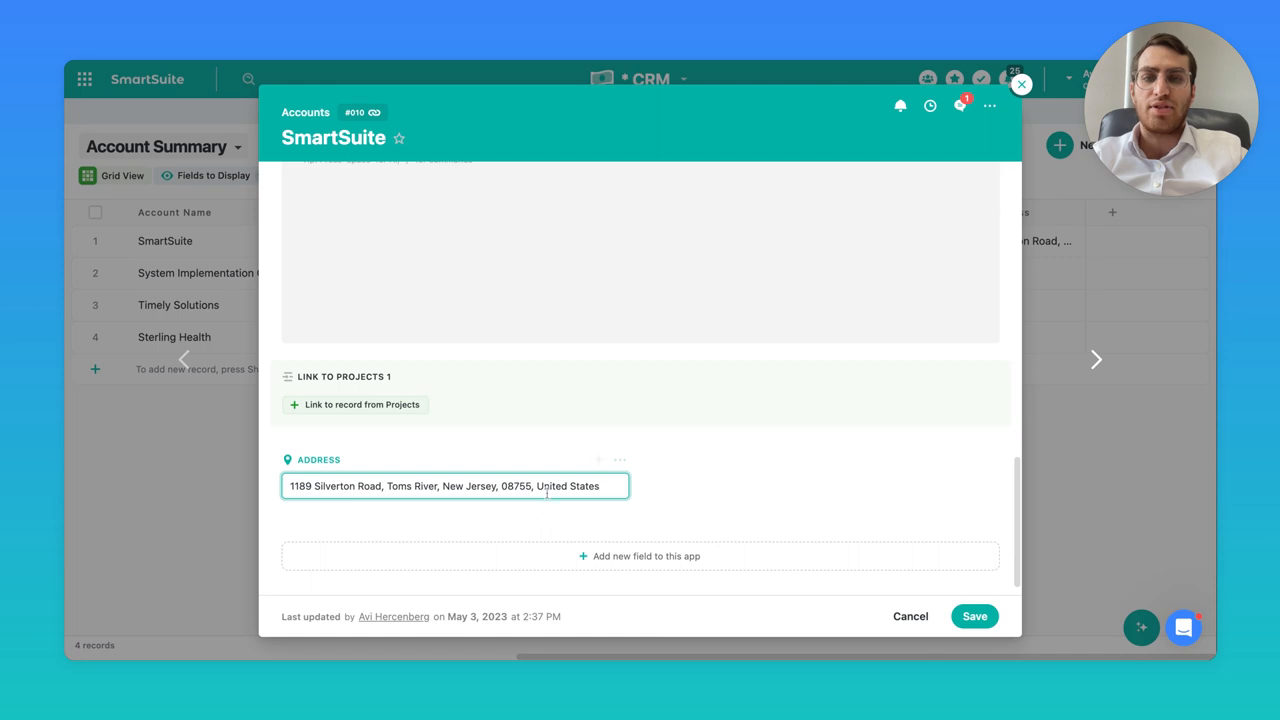This screenshot has height=720, width=1280.
Task: Click the Grid View icon
Action: tap(88, 176)
